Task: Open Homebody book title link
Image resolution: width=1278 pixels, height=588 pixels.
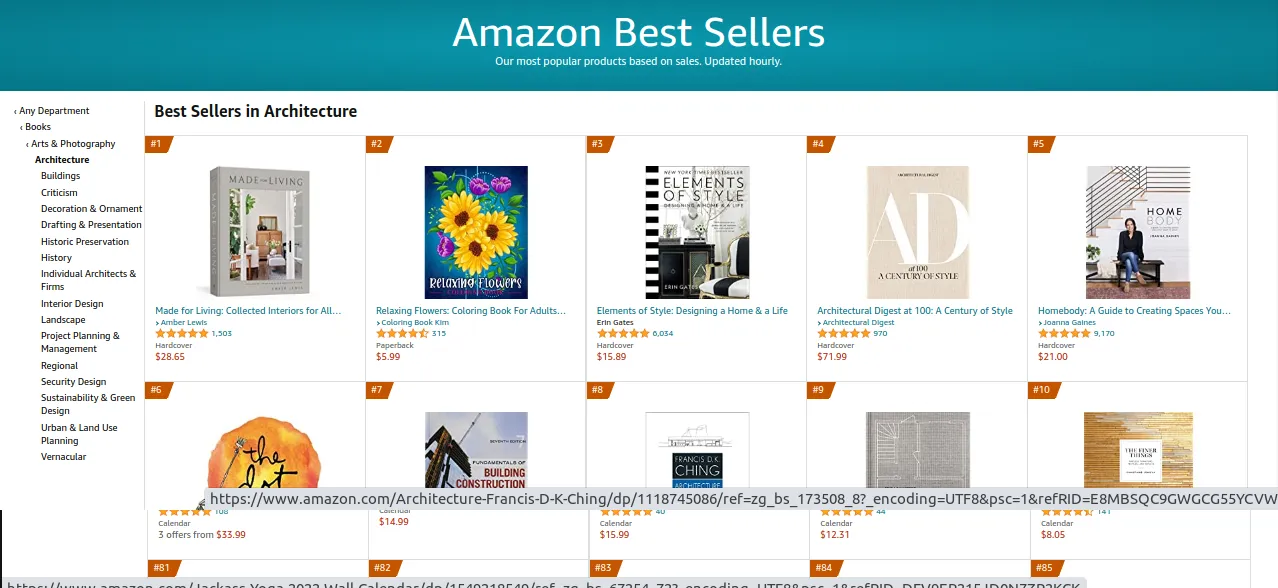Action: coord(1134,311)
